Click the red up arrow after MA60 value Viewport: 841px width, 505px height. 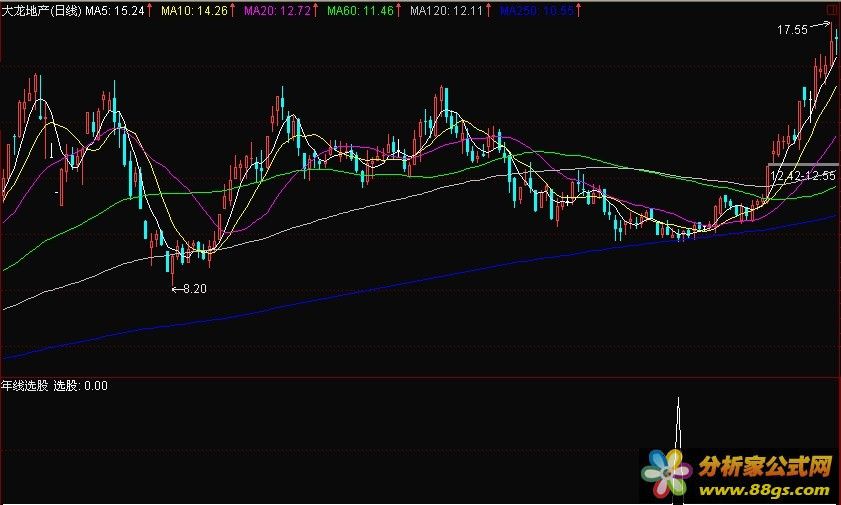coord(399,10)
